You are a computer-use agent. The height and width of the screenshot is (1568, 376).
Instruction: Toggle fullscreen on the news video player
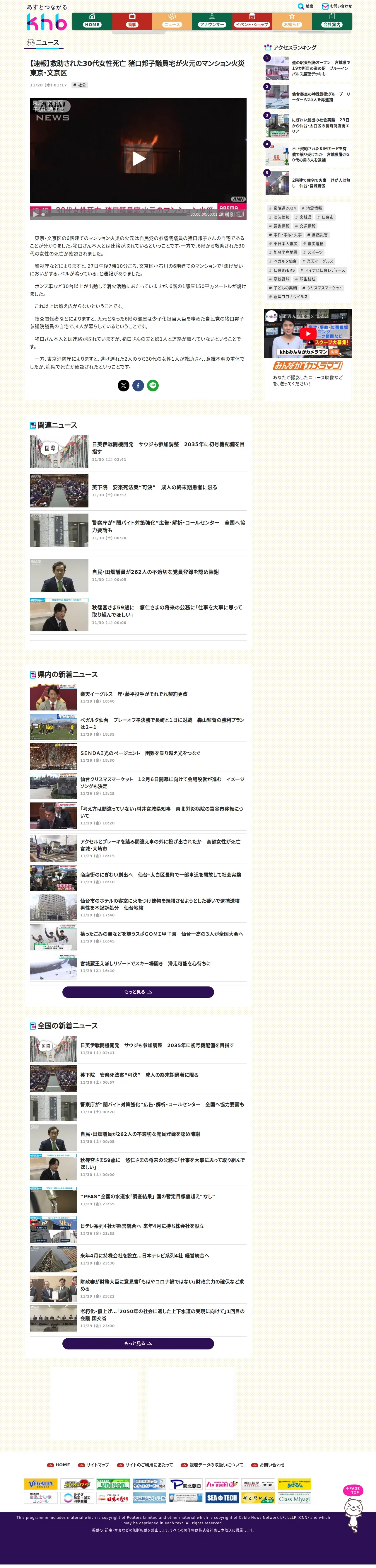240,214
